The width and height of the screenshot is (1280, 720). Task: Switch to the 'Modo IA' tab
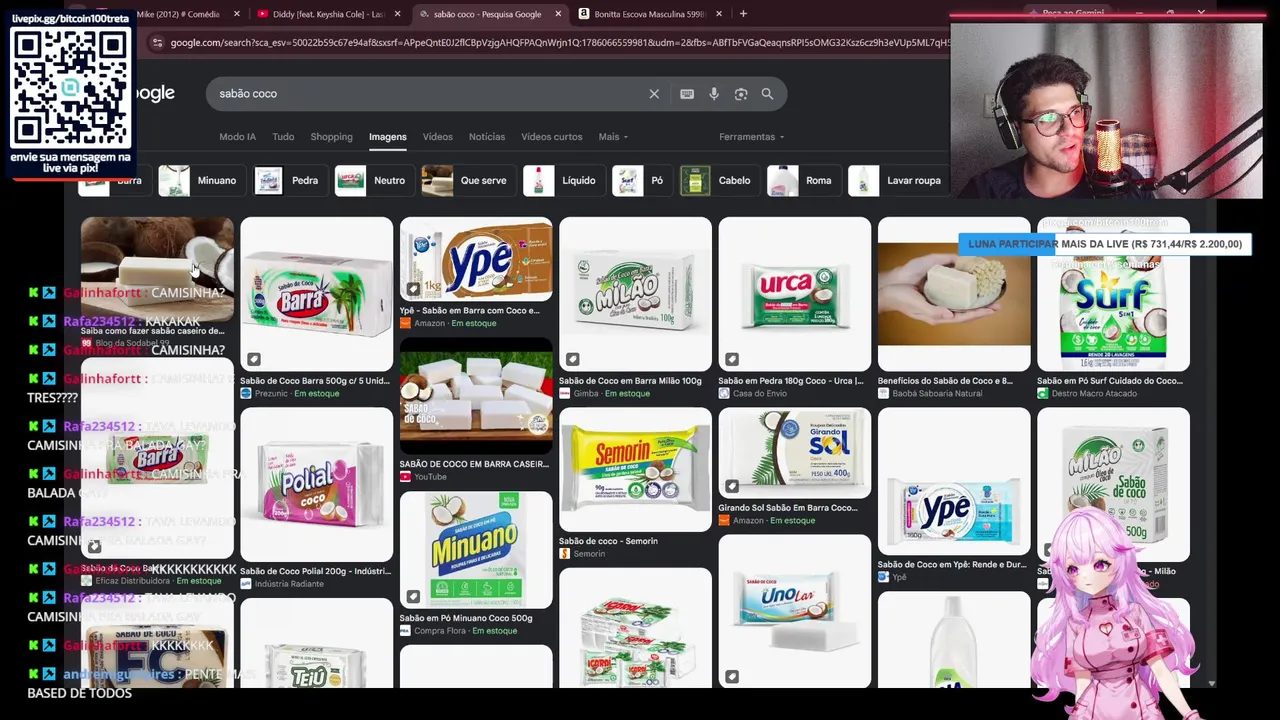[x=238, y=137]
